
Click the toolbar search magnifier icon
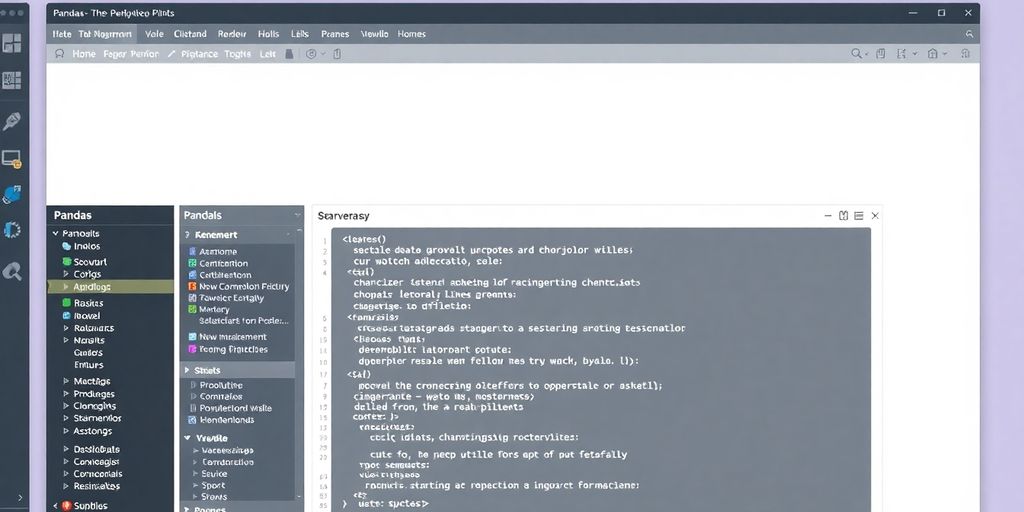(856, 54)
